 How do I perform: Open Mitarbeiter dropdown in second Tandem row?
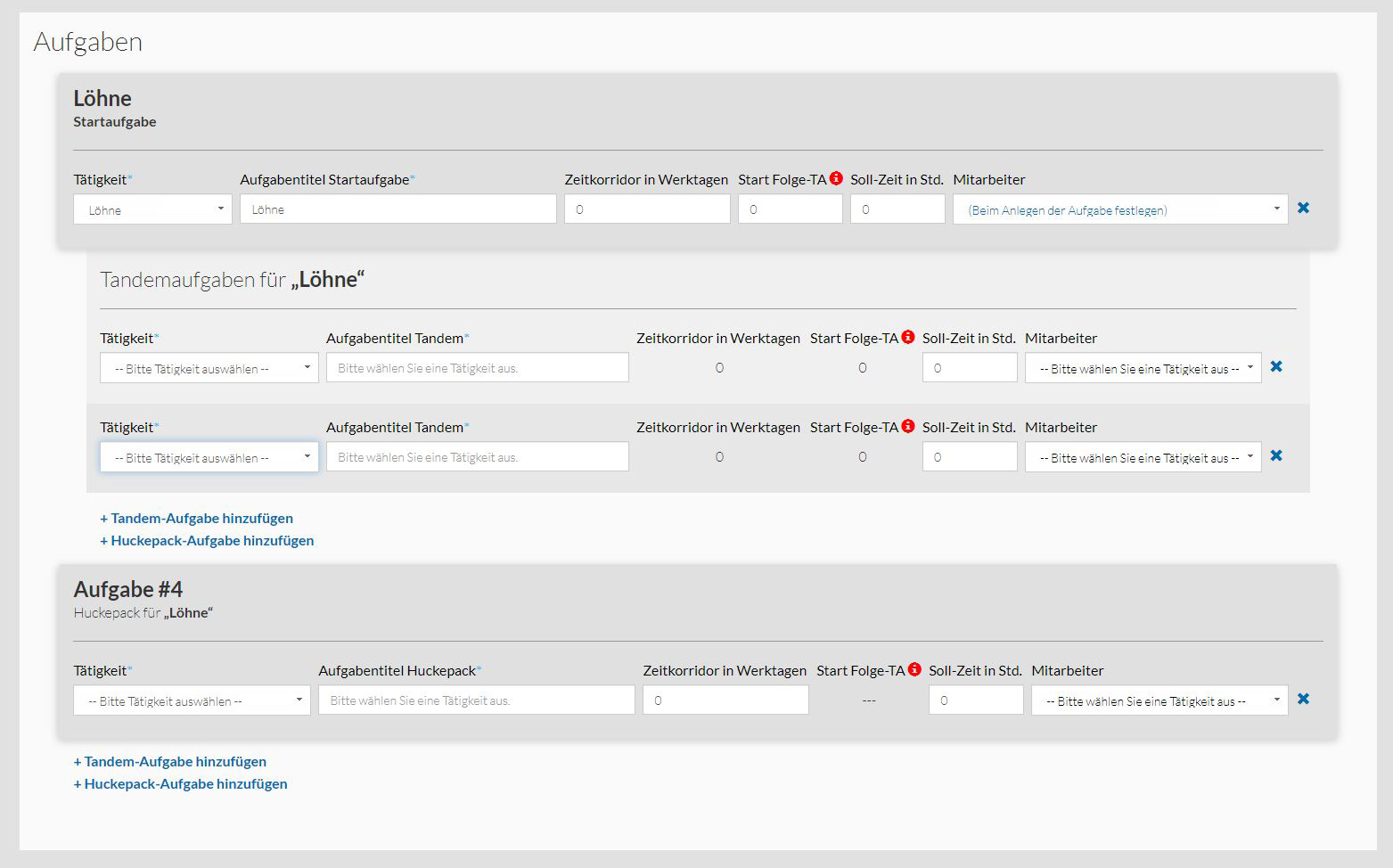(1143, 457)
